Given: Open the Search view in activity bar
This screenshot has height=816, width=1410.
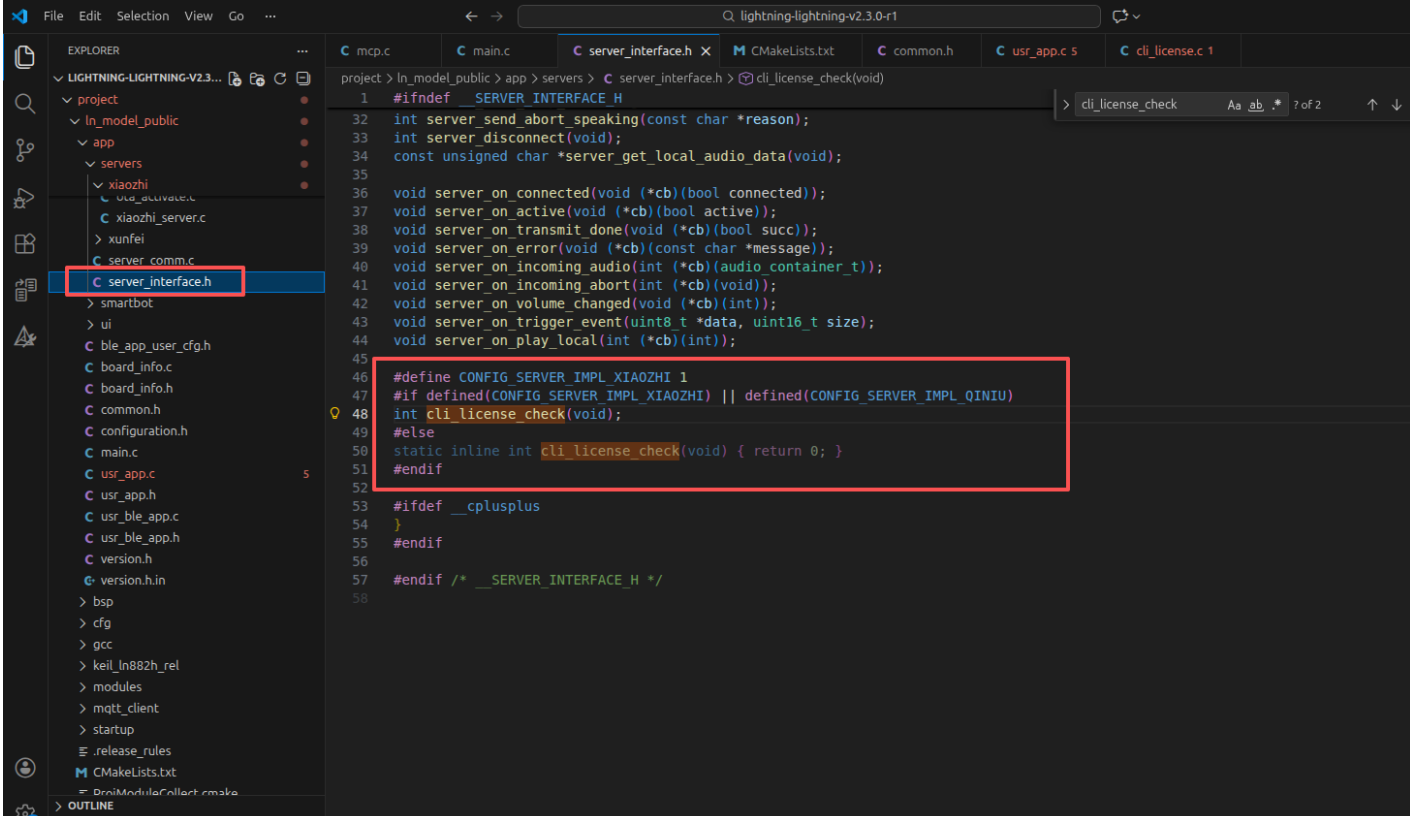Looking at the screenshot, I should coord(25,103).
